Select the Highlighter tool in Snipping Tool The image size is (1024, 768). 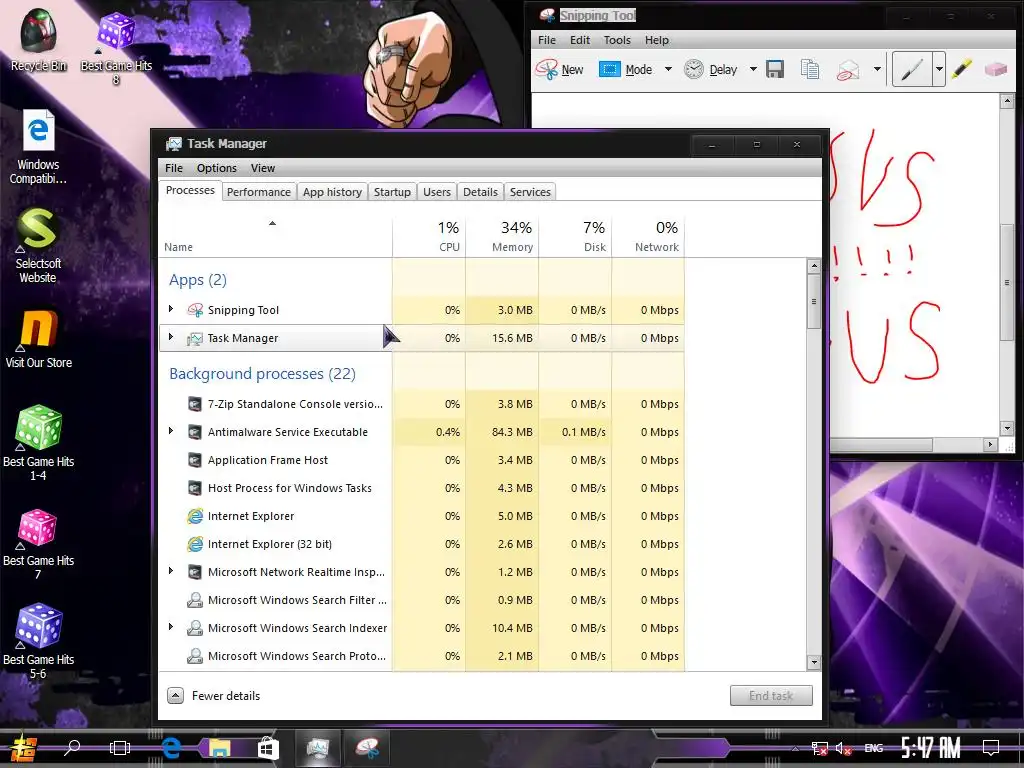click(961, 69)
